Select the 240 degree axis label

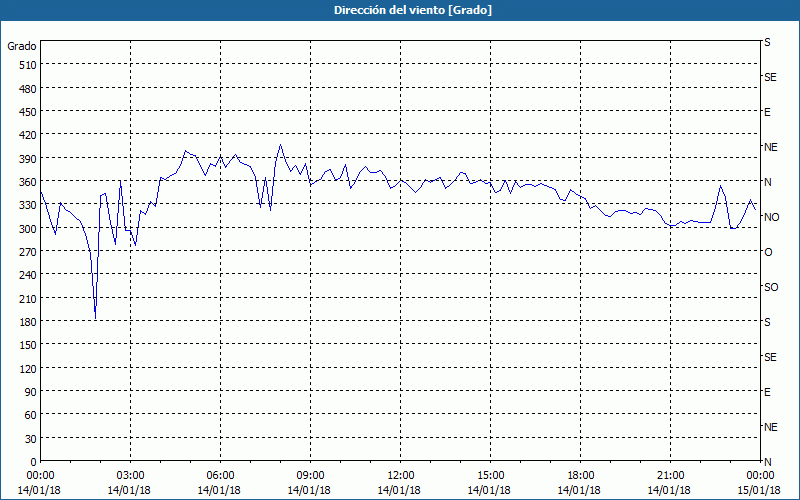pos(28,276)
